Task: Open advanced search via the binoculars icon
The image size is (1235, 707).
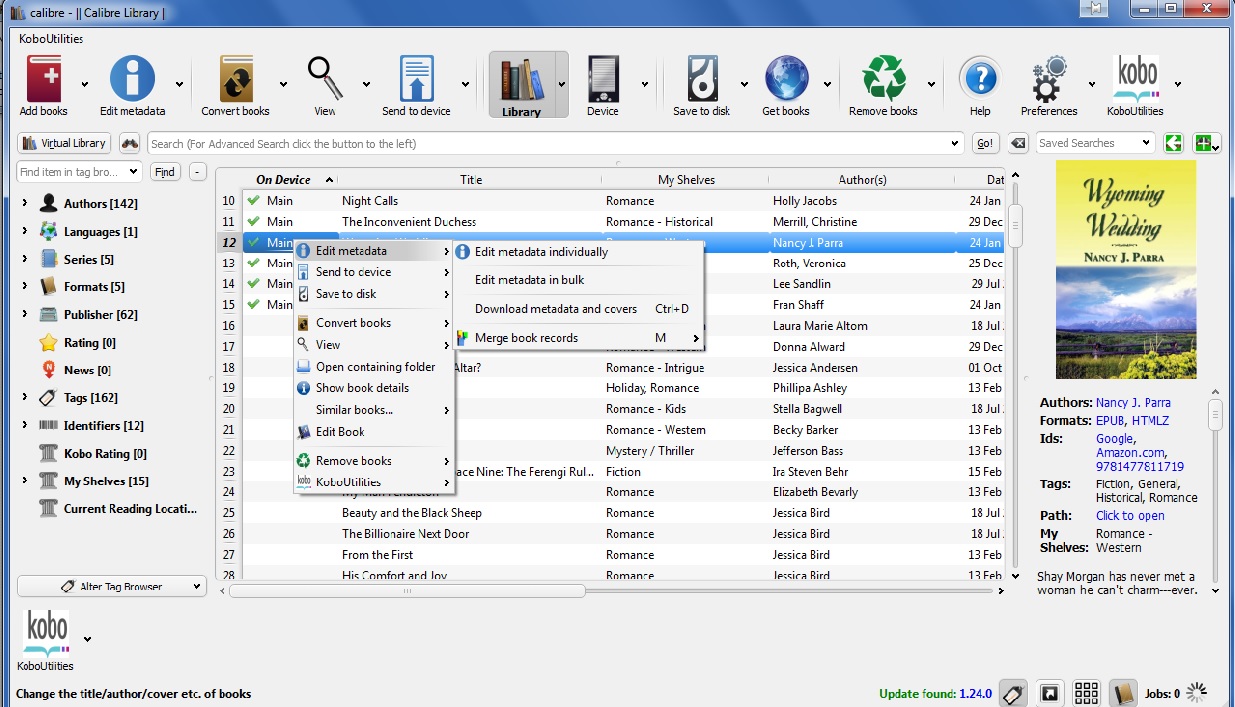Action: click(x=129, y=143)
